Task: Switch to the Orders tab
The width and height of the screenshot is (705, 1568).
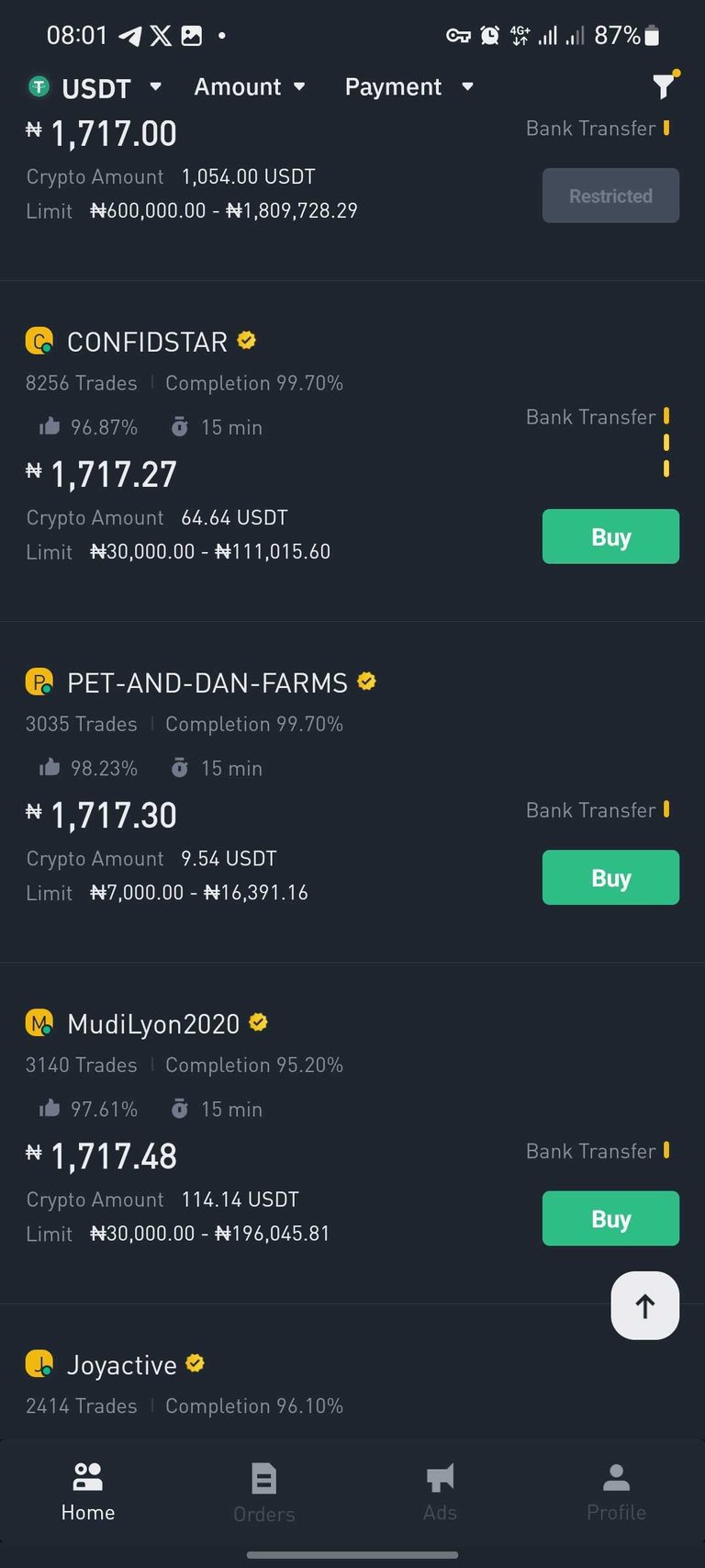Action: pos(264,1494)
